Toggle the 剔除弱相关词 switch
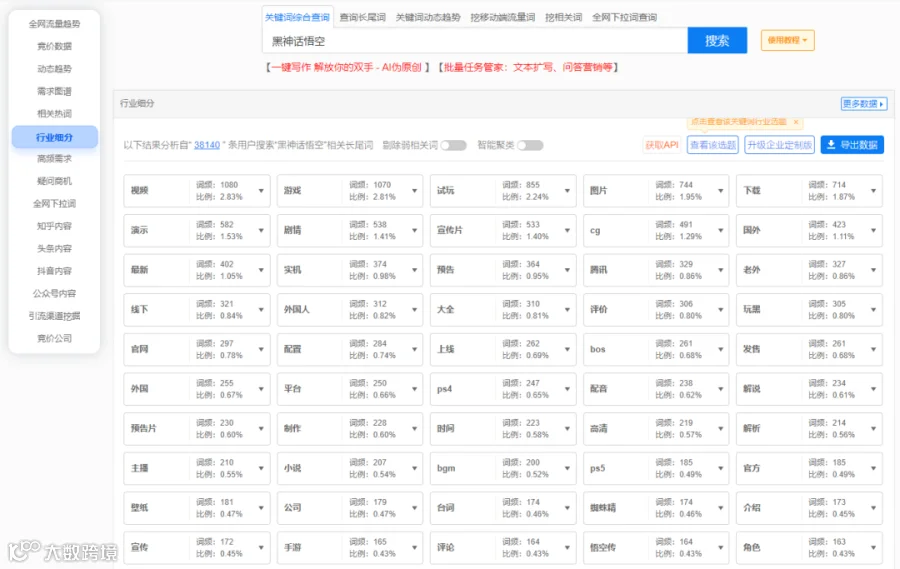This screenshot has height=569, width=900. pos(454,145)
